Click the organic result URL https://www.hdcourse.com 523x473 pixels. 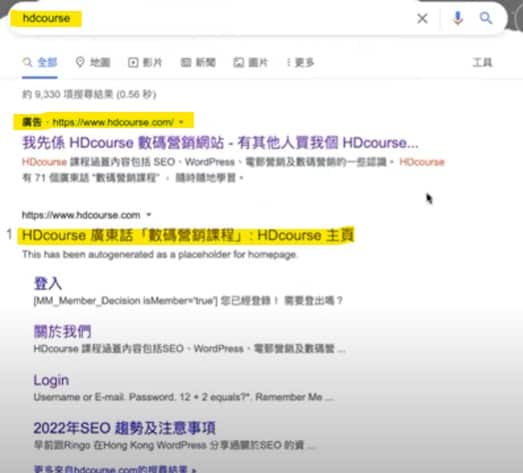[x=81, y=215]
